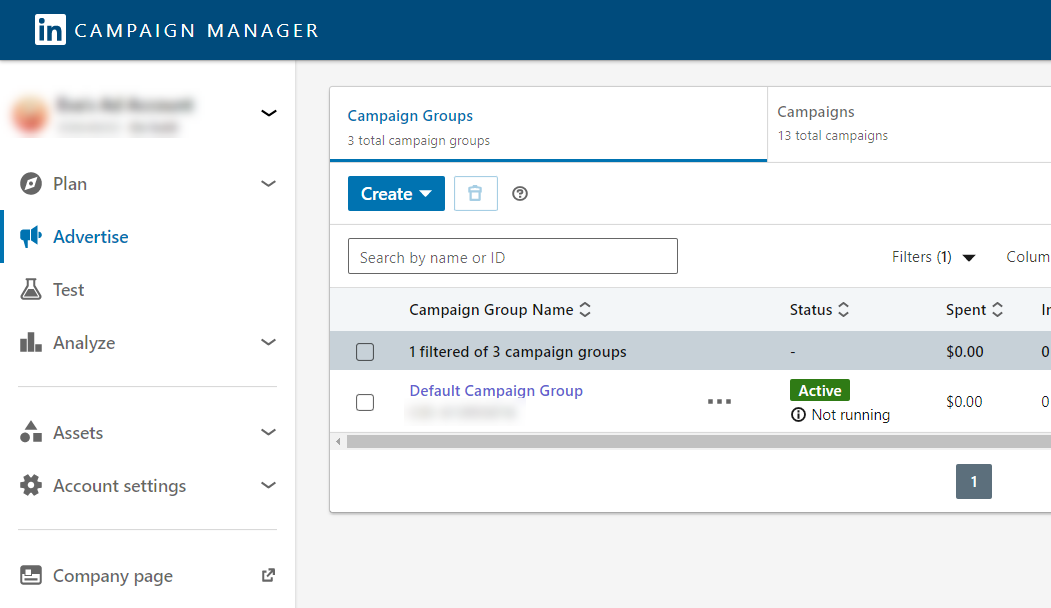This screenshot has height=608, width=1051.
Task: Click the horizontal table scrollbar
Action: click(x=698, y=442)
